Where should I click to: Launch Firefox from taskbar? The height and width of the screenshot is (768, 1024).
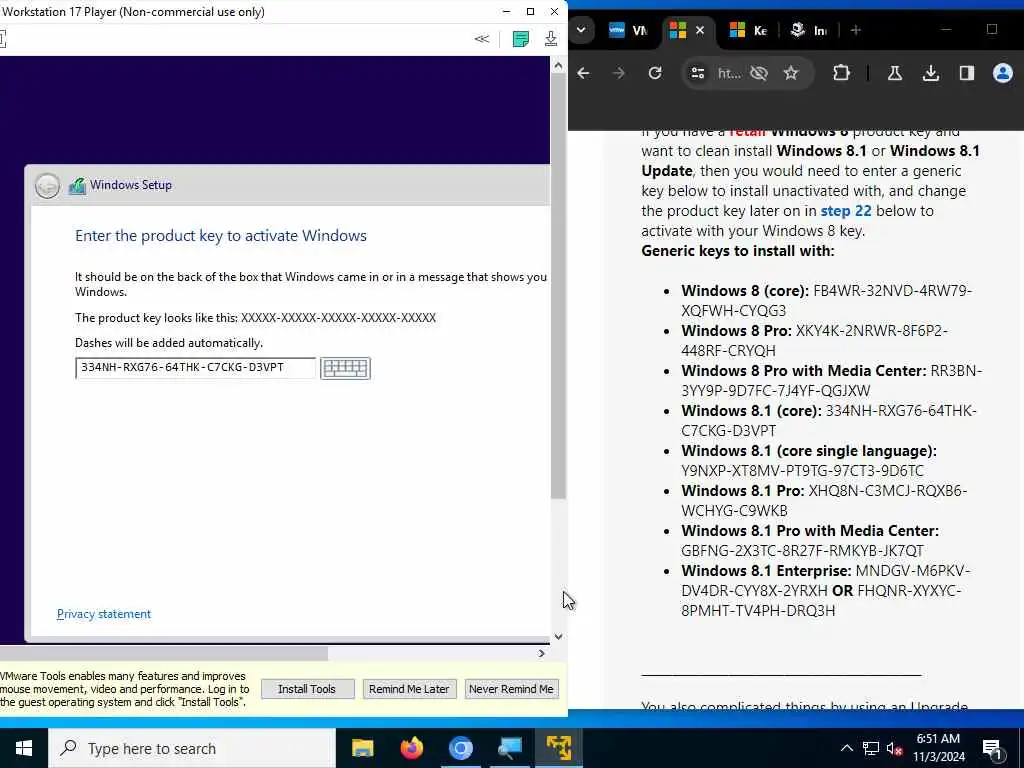point(411,748)
